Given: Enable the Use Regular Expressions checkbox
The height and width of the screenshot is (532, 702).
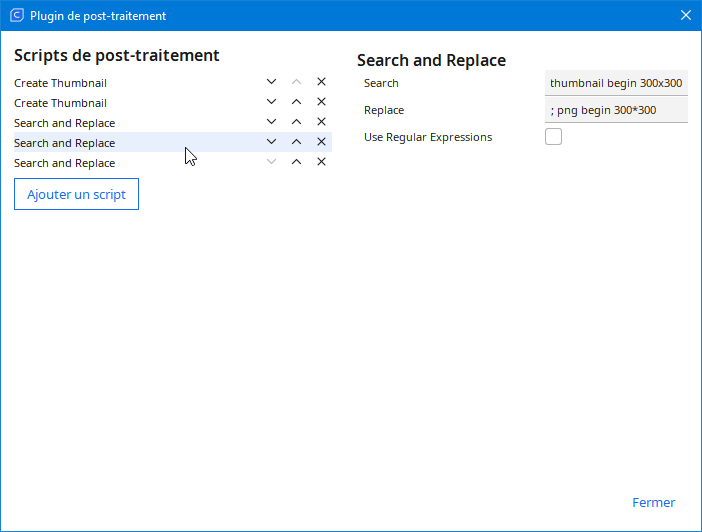Looking at the screenshot, I should pos(553,137).
